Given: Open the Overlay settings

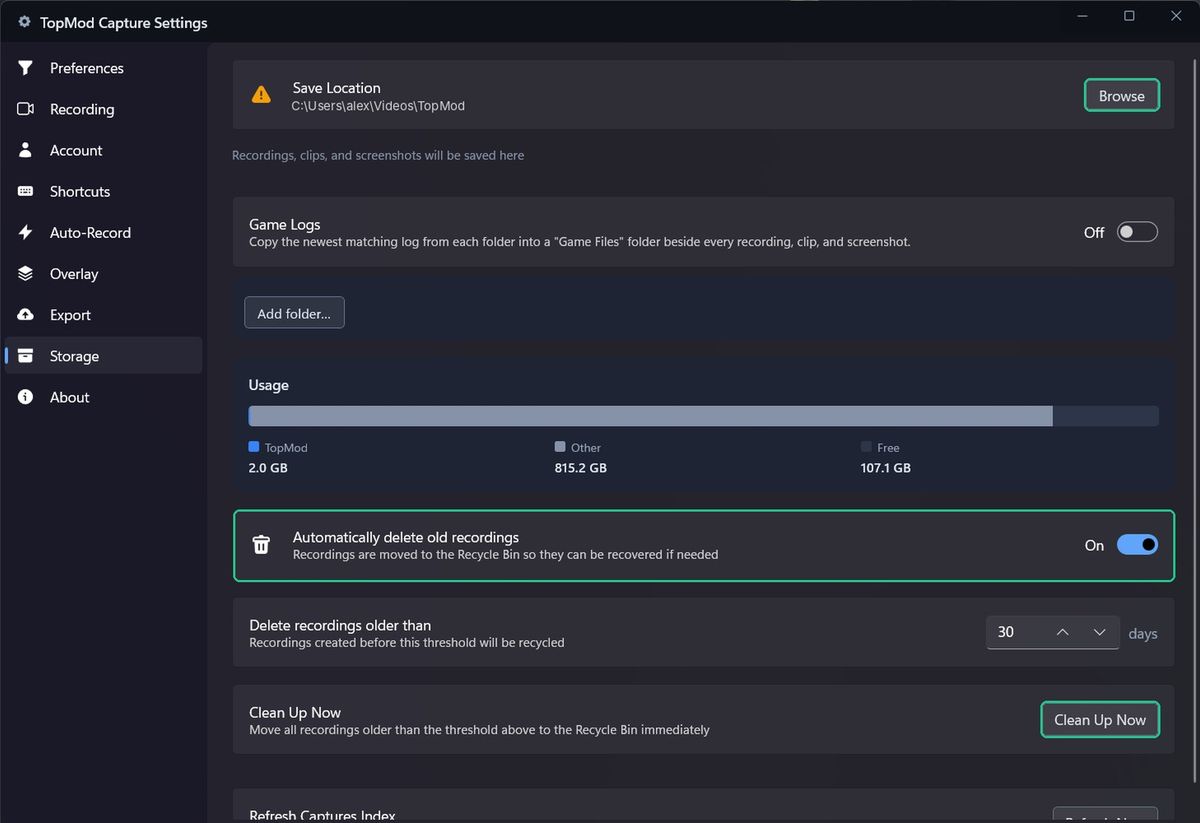Looking at the screenshot, I should (103, 273).
